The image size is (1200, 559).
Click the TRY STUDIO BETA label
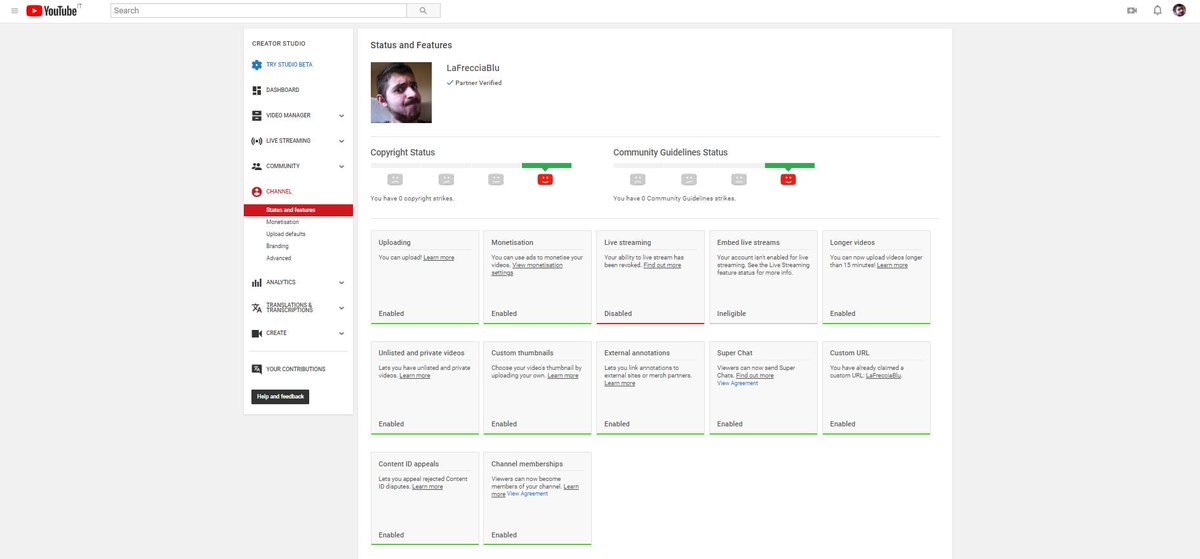click(x=289, y=64)
